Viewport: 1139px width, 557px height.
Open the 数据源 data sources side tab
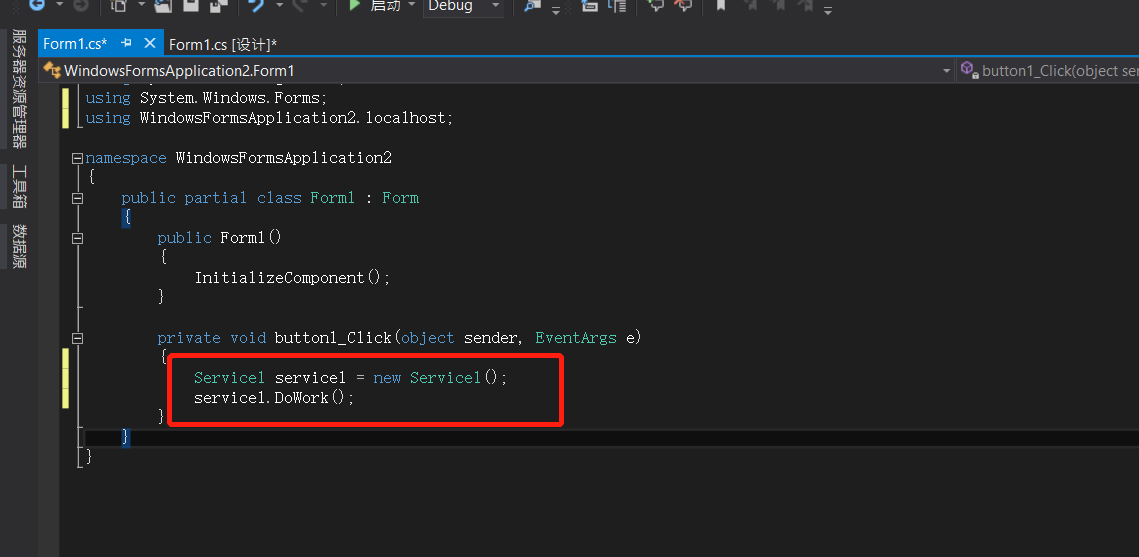pyautogui.click(x=20, y=247)
